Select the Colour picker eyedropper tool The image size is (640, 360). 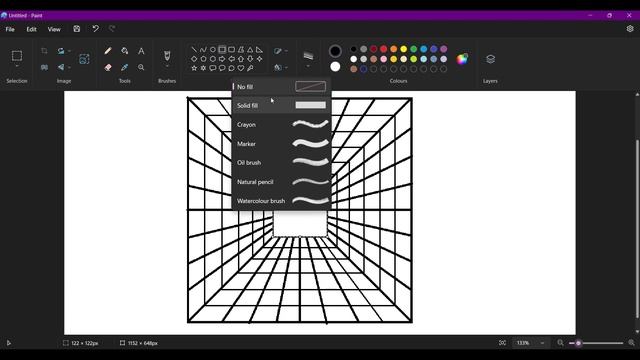point(124,67)
